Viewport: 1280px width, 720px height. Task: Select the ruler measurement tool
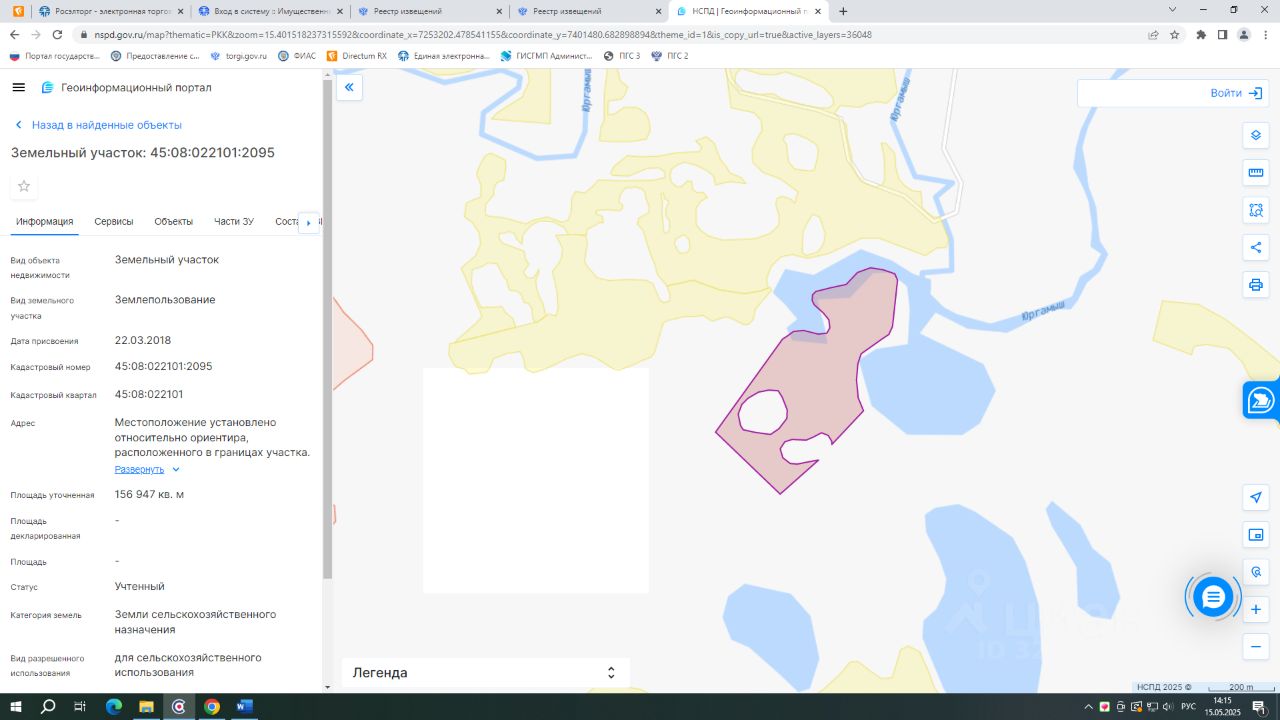[x=1256, y=172]
